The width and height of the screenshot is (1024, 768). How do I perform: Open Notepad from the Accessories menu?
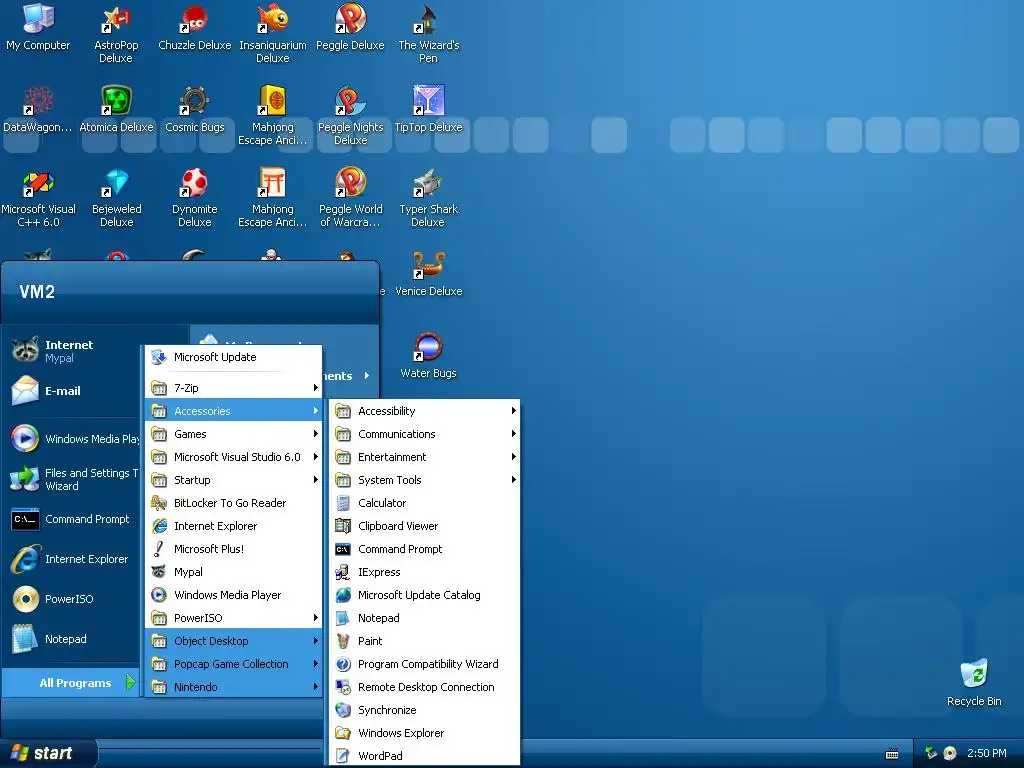(x=425, y=618)
